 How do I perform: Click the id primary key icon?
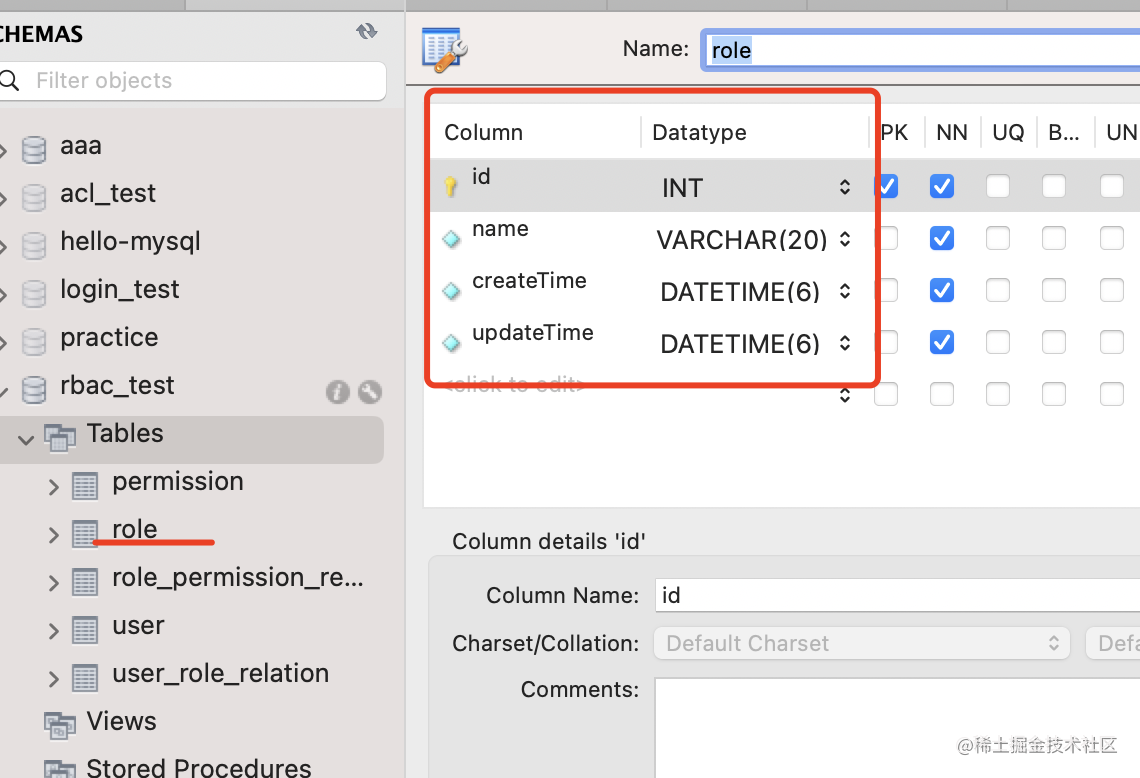click(451, 186)
